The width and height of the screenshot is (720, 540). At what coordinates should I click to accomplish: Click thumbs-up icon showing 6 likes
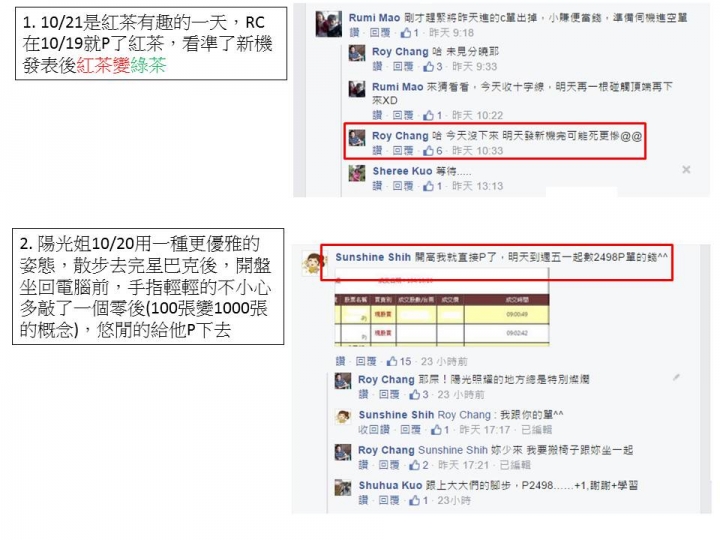(429, 151)
